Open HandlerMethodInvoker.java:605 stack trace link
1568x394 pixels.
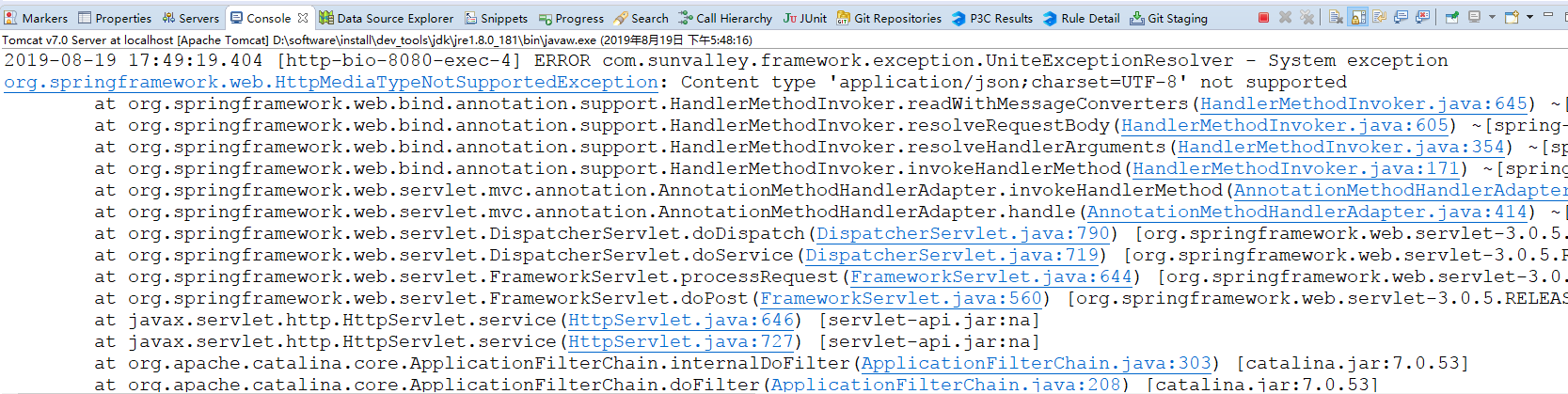1285,125
